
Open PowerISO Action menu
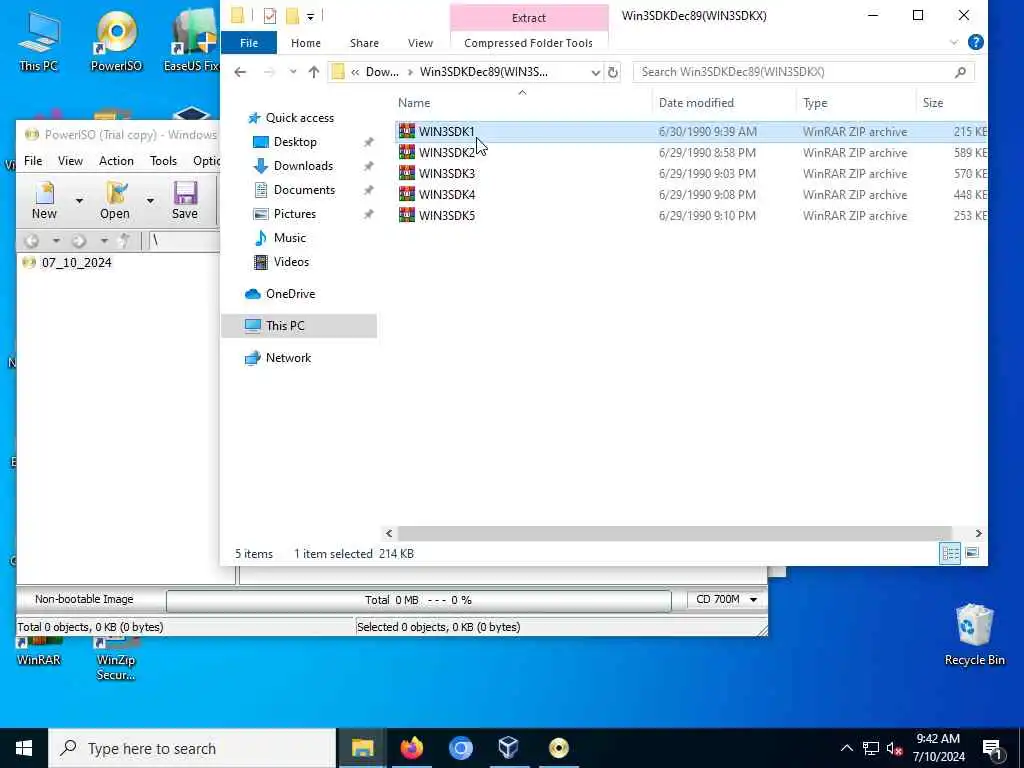point(116,161)
